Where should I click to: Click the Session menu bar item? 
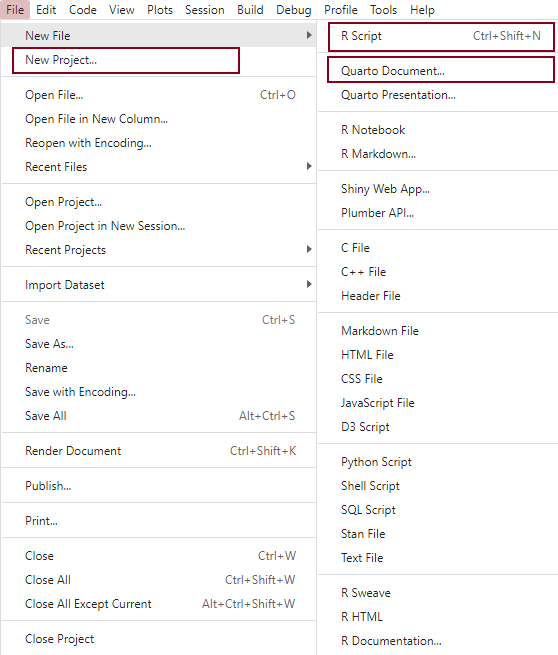(205, 10)
